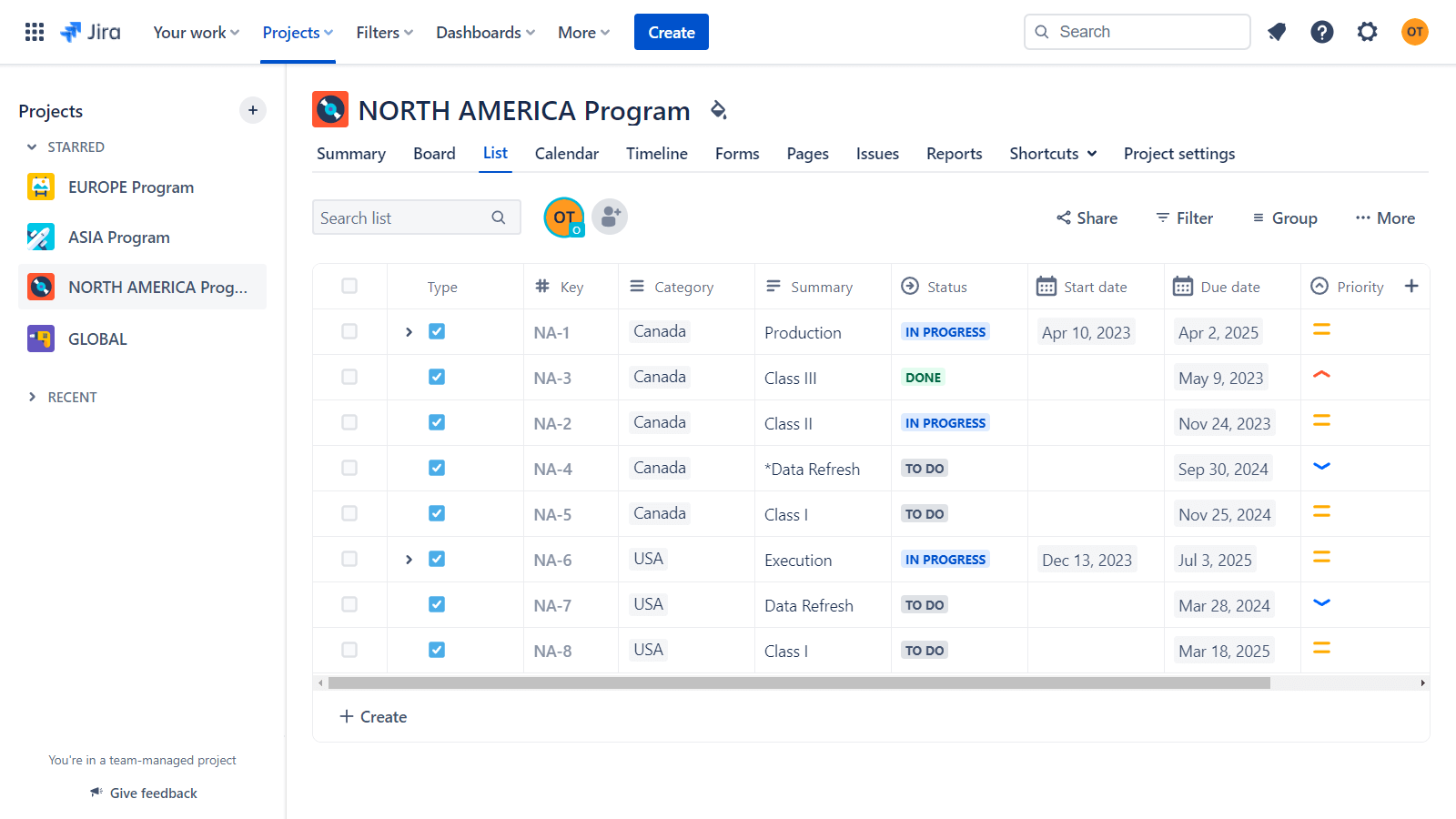
Task: Click the notifications bell icon
Action: pyautogui.click(x=1277, y=32)
